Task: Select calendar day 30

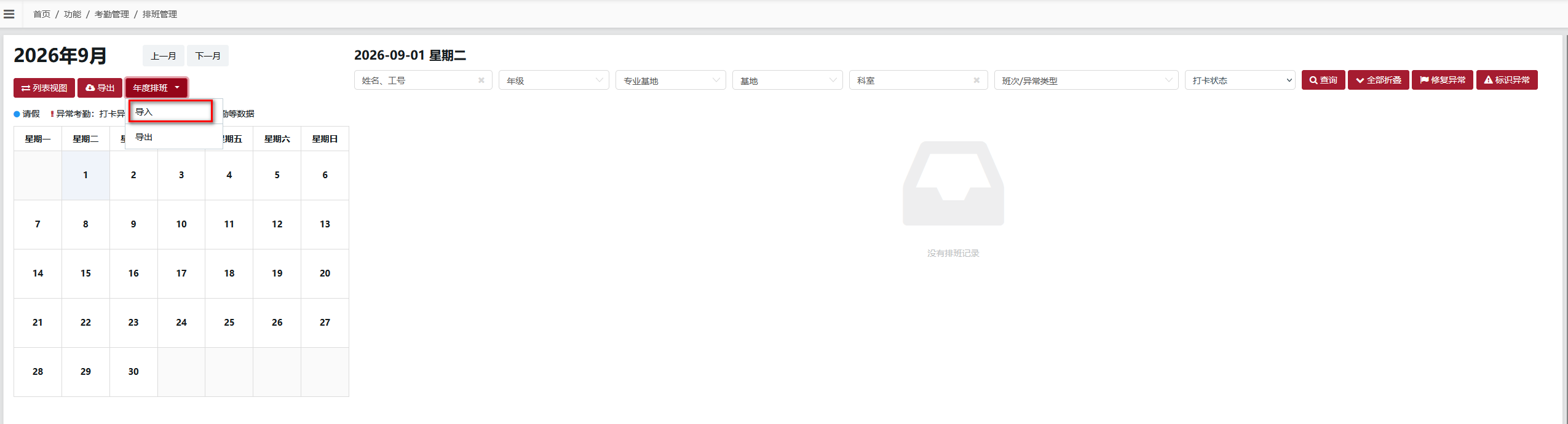Action: [133, 372]
